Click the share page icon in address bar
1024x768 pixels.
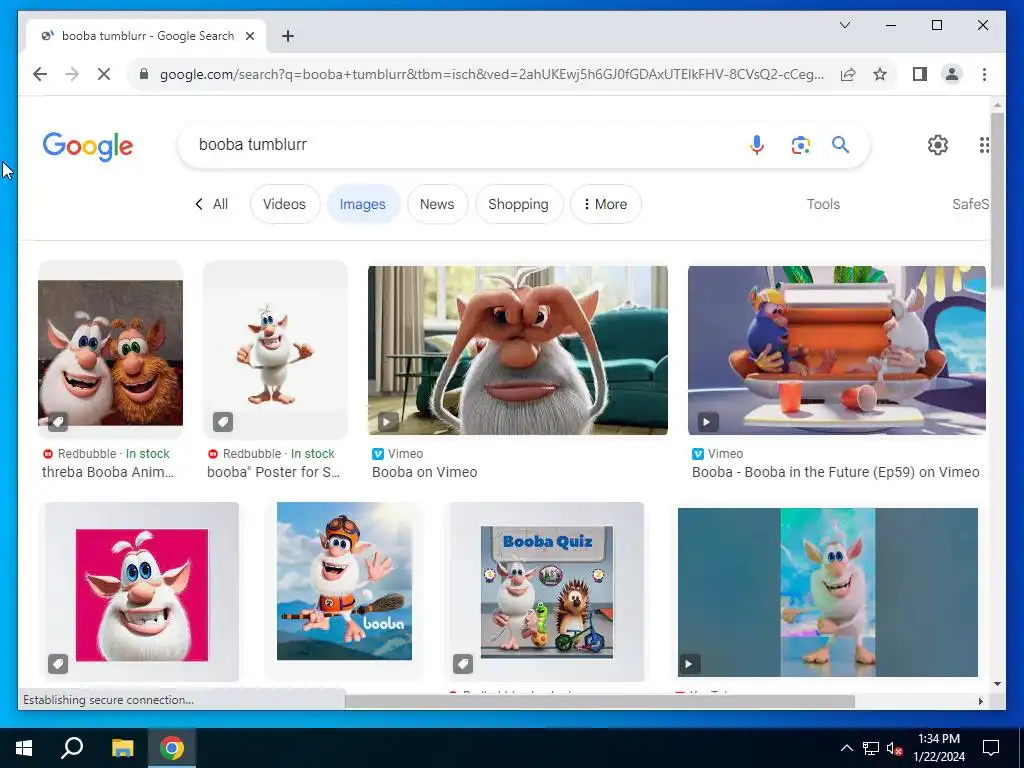click(848, 74)
